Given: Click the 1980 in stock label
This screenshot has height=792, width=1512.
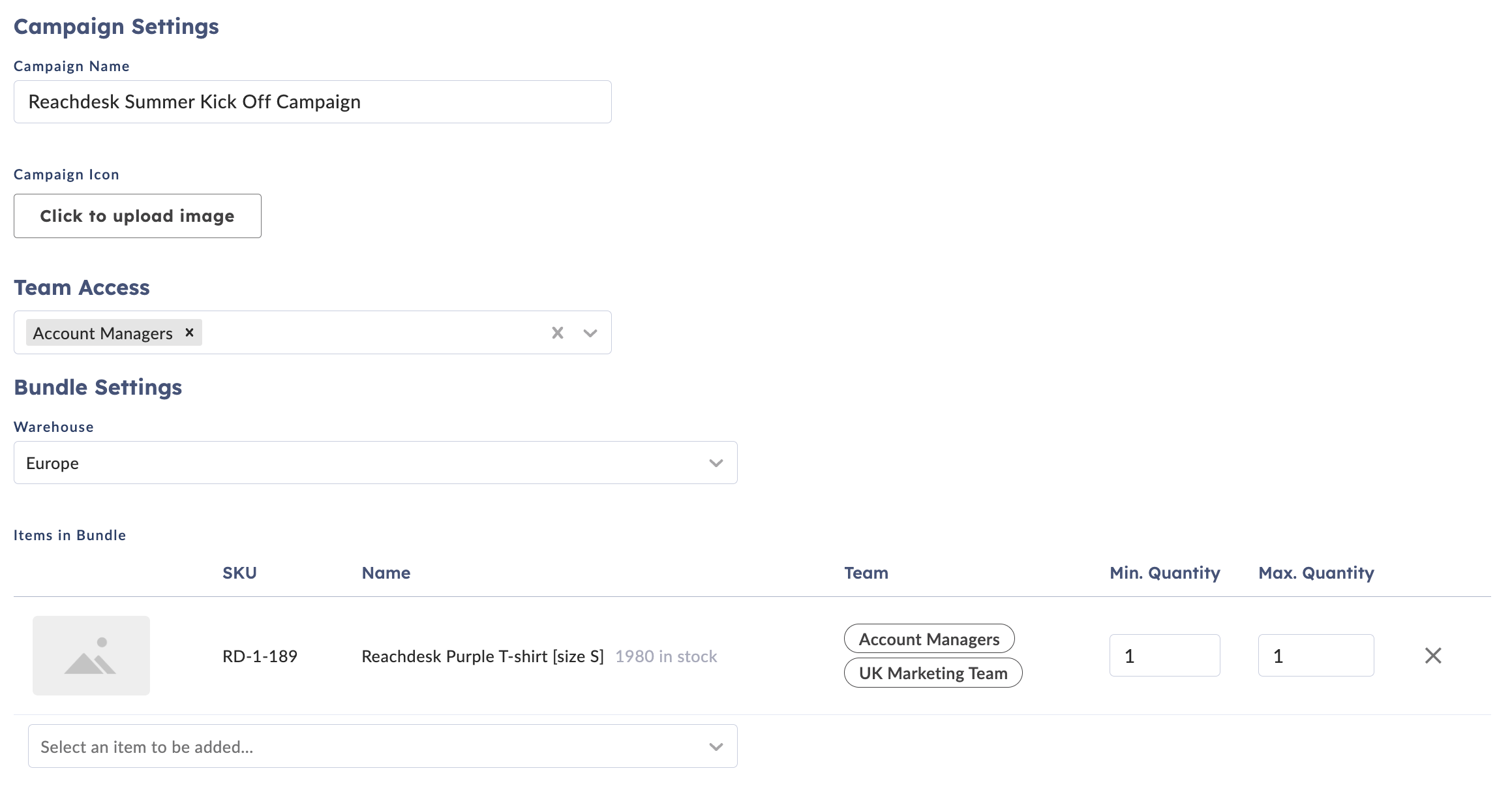Looking at the screenshot, I should coord(666,656).
